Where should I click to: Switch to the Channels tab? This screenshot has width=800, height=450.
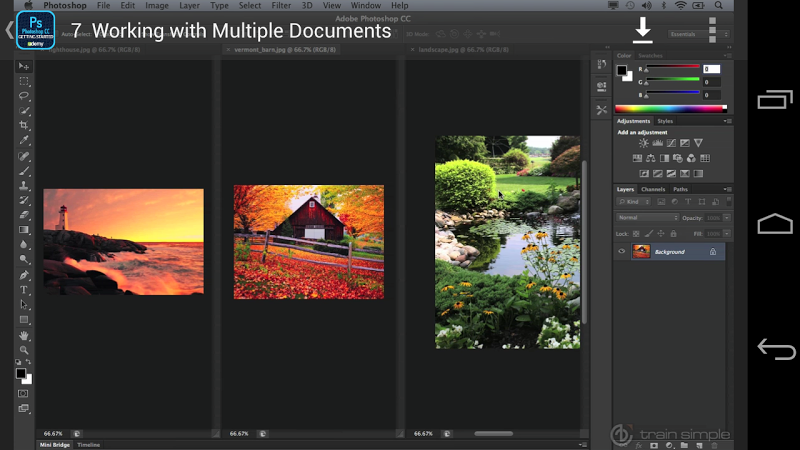point(653,189)
